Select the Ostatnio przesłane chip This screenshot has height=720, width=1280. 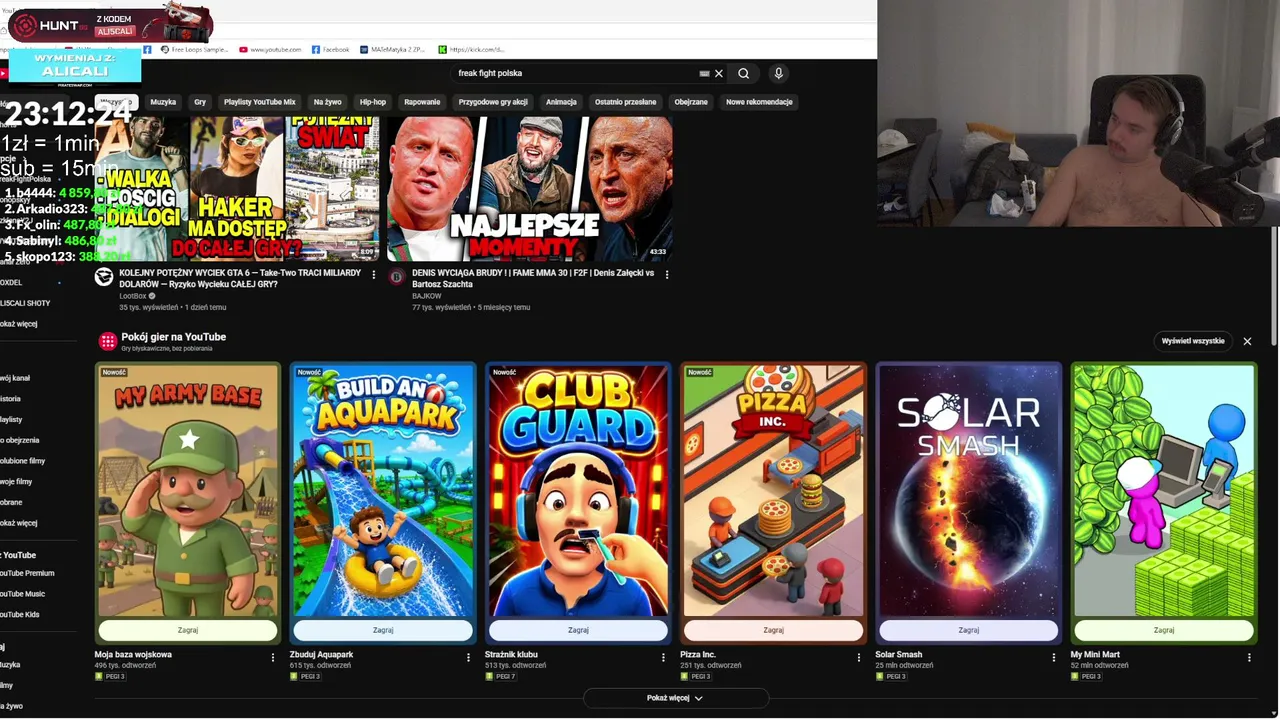click(626, 102)
